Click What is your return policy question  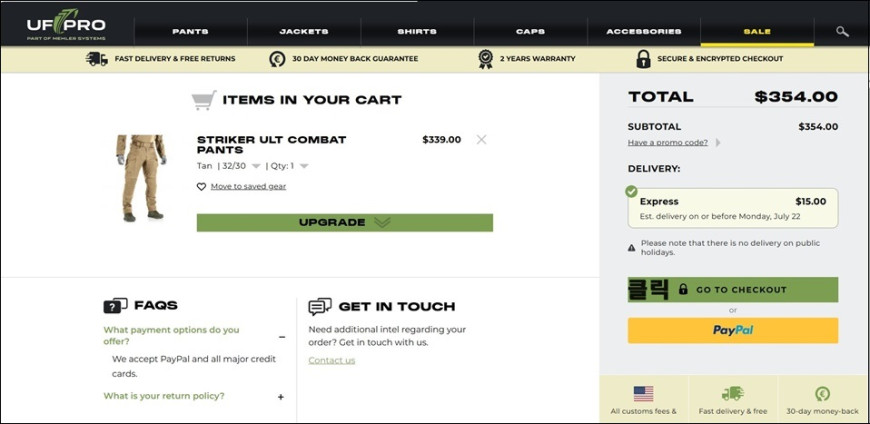(x=164, y=396)
